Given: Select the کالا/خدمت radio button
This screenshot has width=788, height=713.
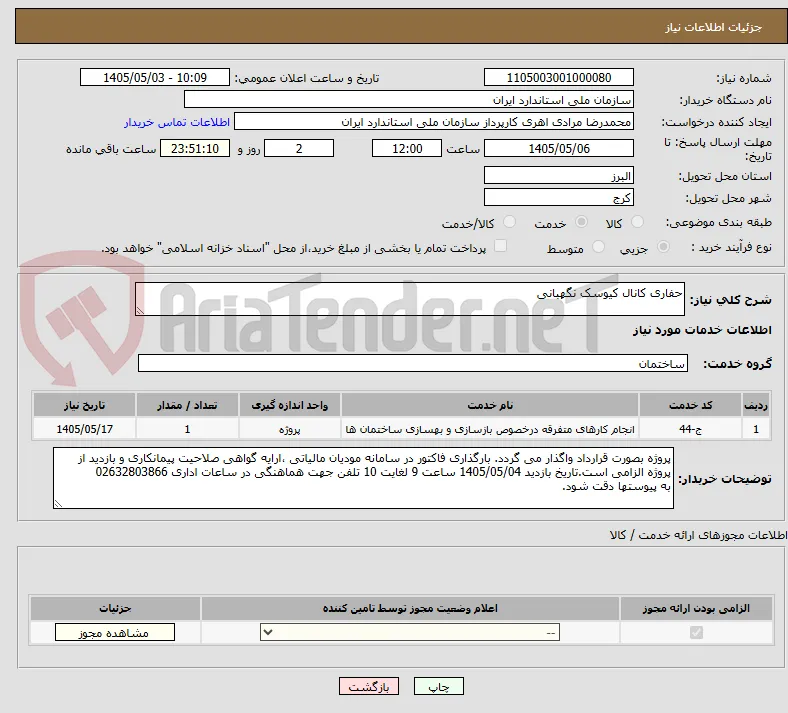Looking at the screenshot, I should (x=510, y=222).
